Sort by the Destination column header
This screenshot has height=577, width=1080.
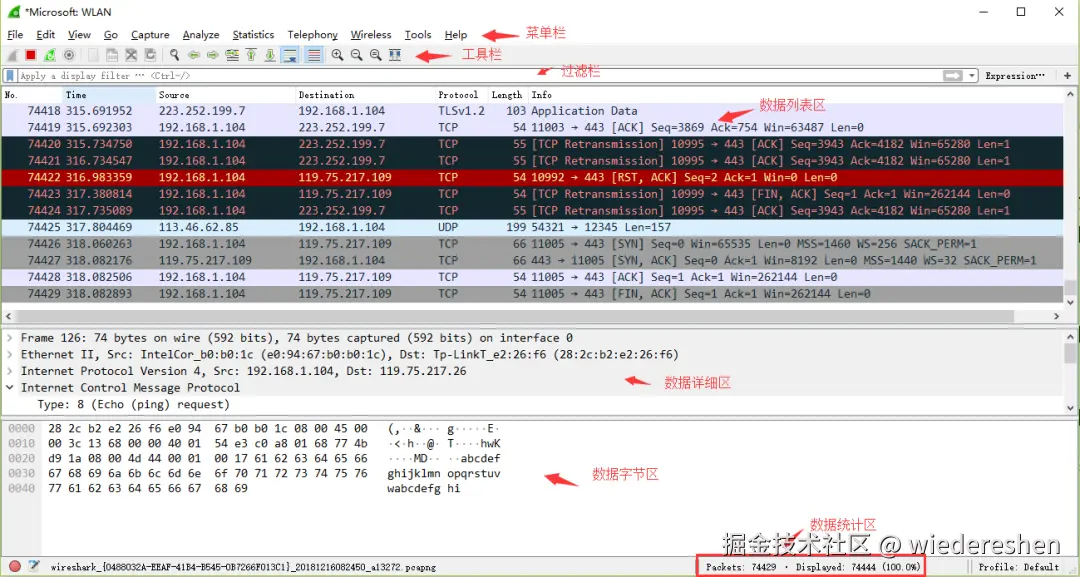tap(365, 95)
